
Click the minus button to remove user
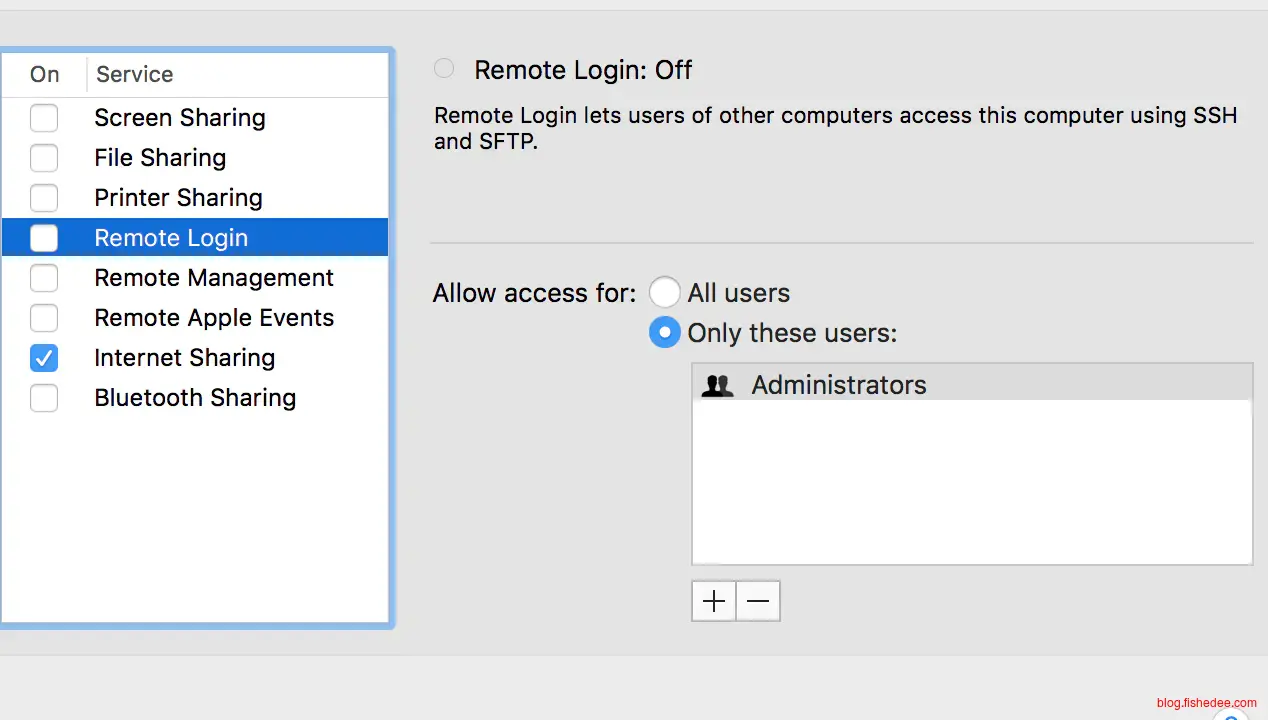click(x=758, y=601)
